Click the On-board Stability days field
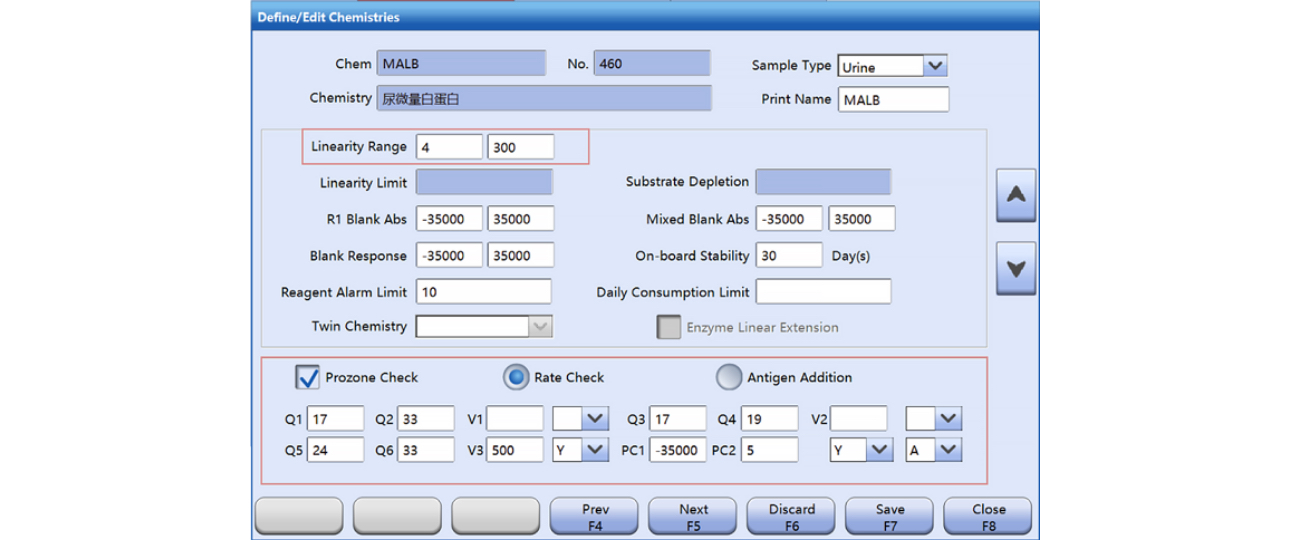Screen dimensions: 1290x540 pos(788,256)
